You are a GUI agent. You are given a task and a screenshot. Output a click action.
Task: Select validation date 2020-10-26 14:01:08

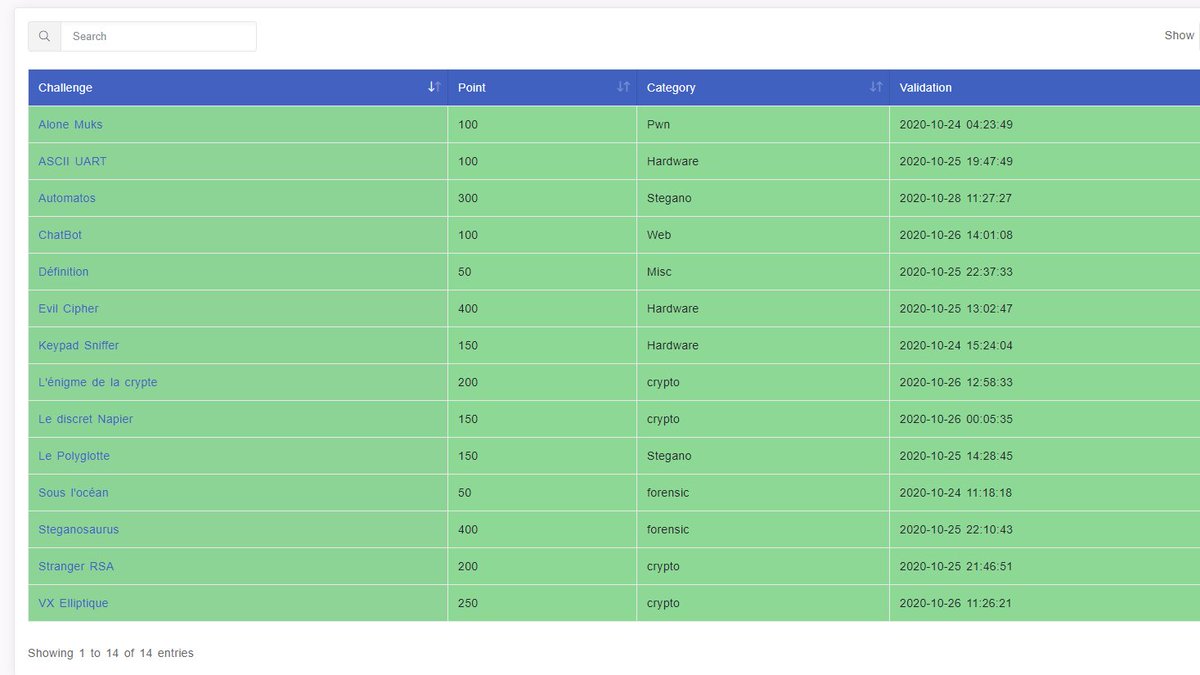pos(956,236)
